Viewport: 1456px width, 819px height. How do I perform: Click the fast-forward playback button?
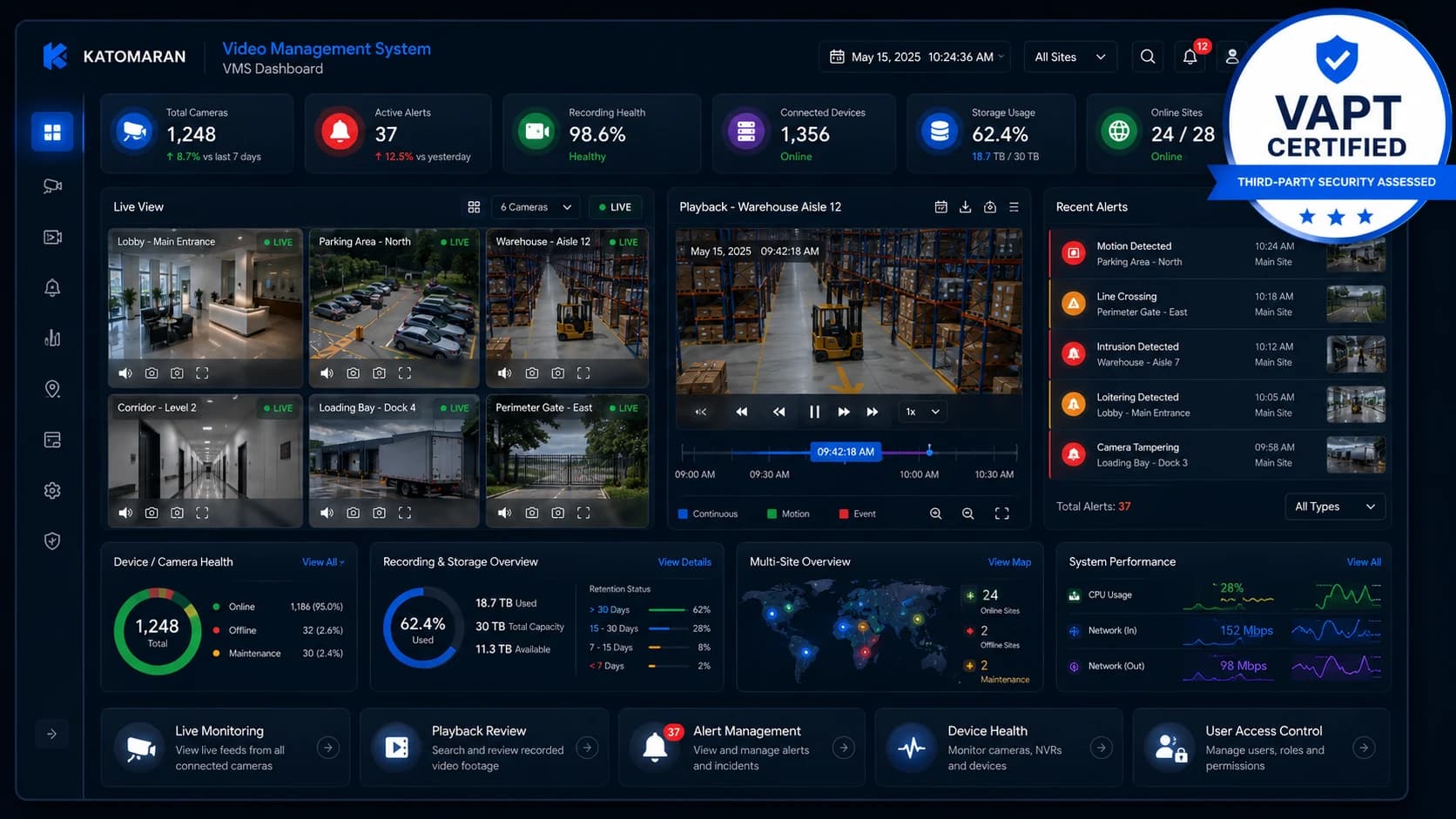coord(844,412)
